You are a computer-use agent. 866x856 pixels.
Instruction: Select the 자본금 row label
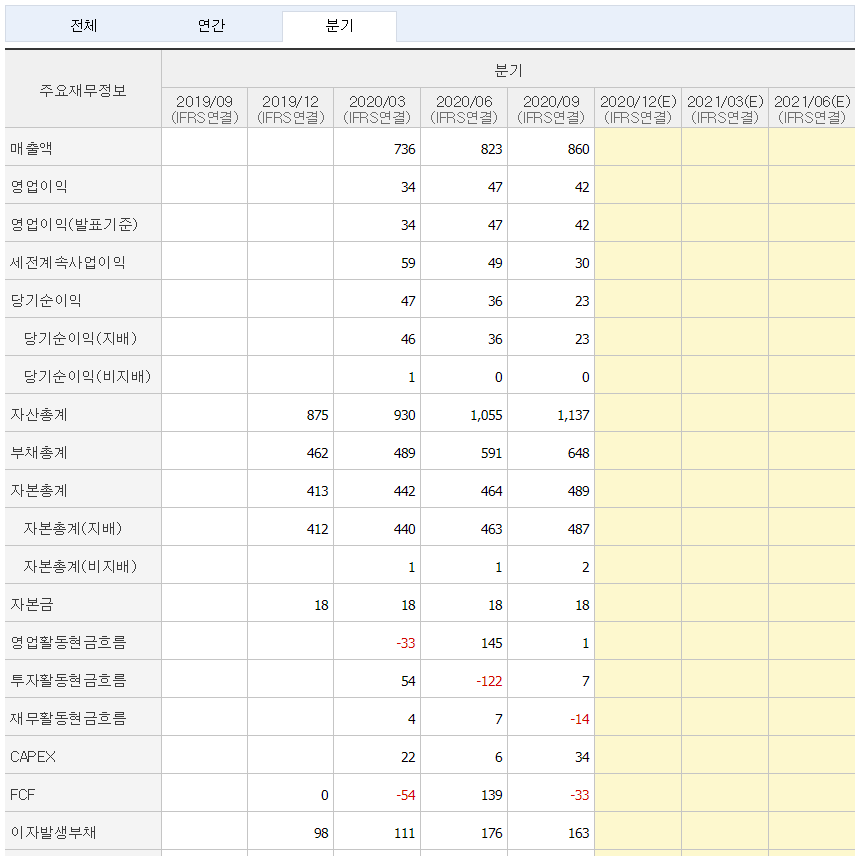tap(31, 605)
